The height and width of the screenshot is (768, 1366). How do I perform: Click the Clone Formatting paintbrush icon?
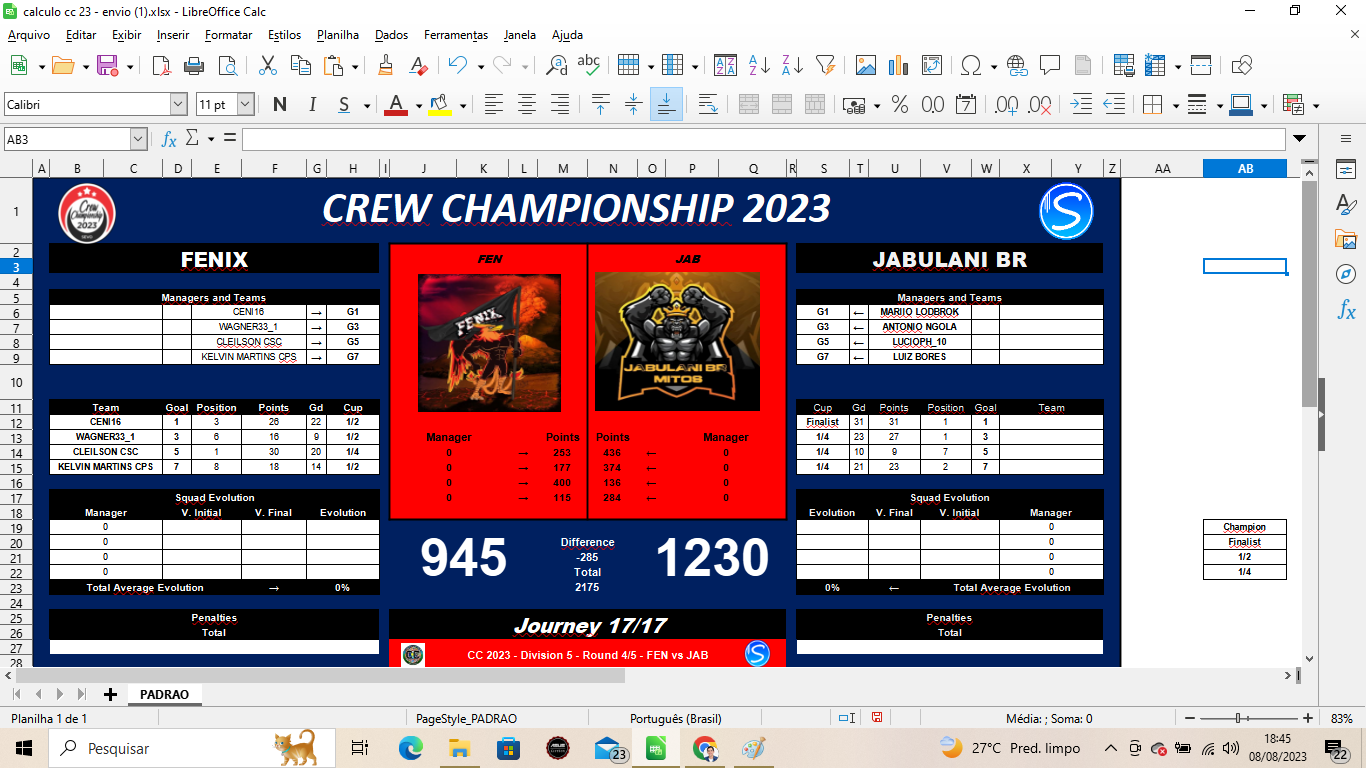coord(385,66)
